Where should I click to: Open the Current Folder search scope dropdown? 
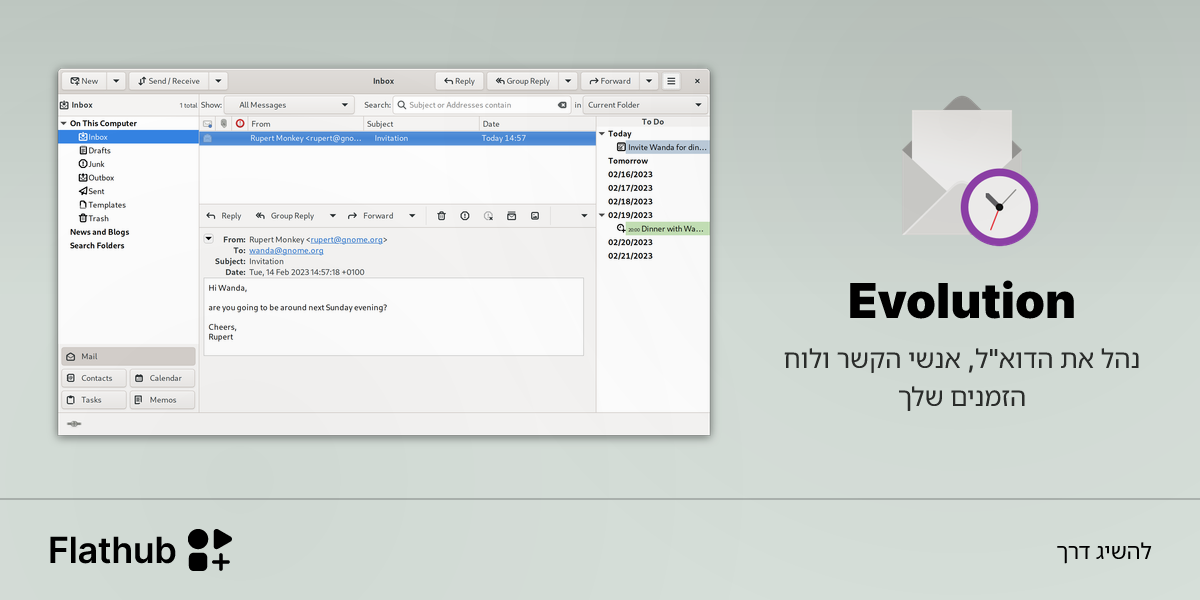645,105
